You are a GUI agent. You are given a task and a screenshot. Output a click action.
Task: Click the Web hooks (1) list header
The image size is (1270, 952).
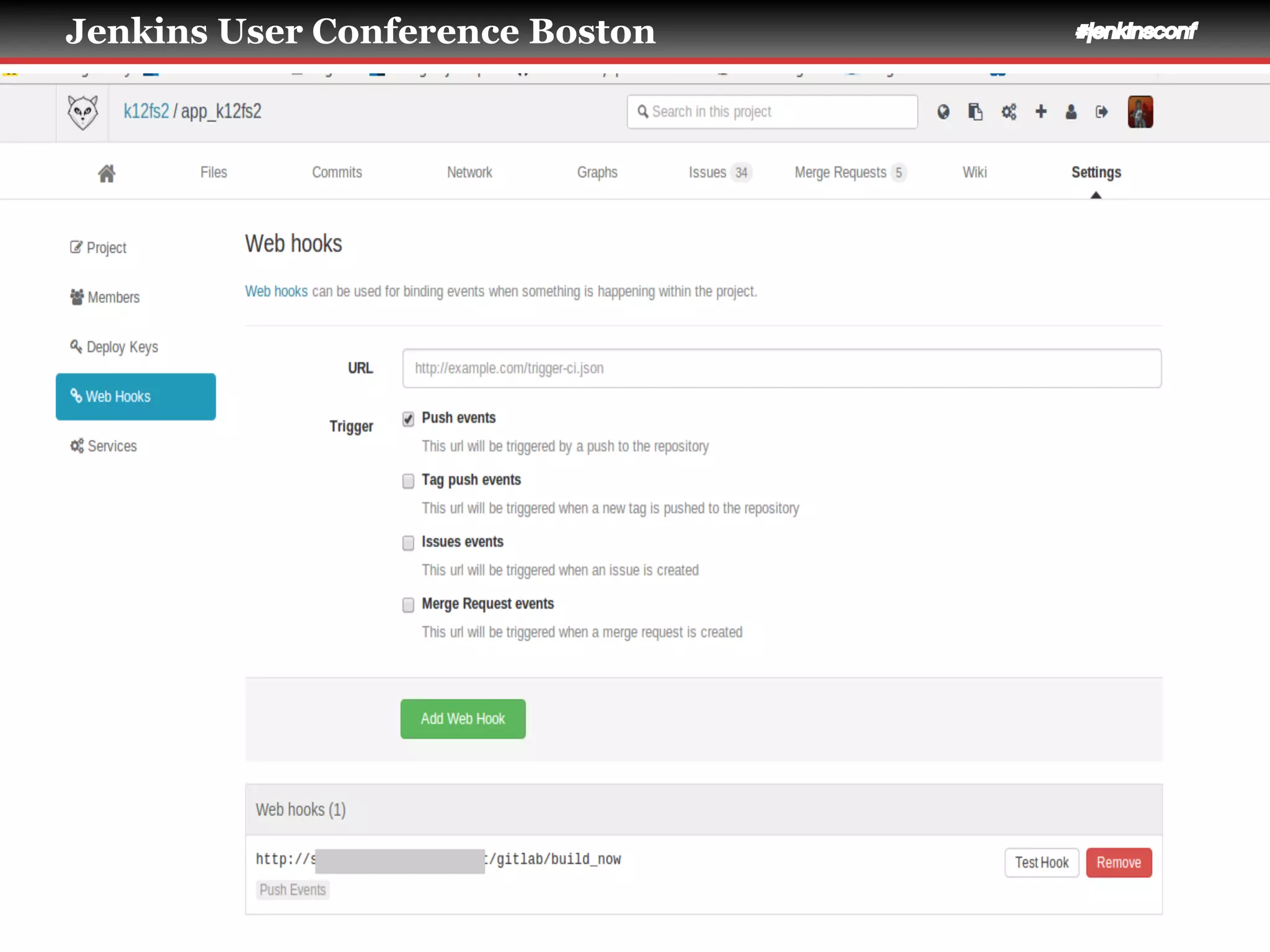704,809
